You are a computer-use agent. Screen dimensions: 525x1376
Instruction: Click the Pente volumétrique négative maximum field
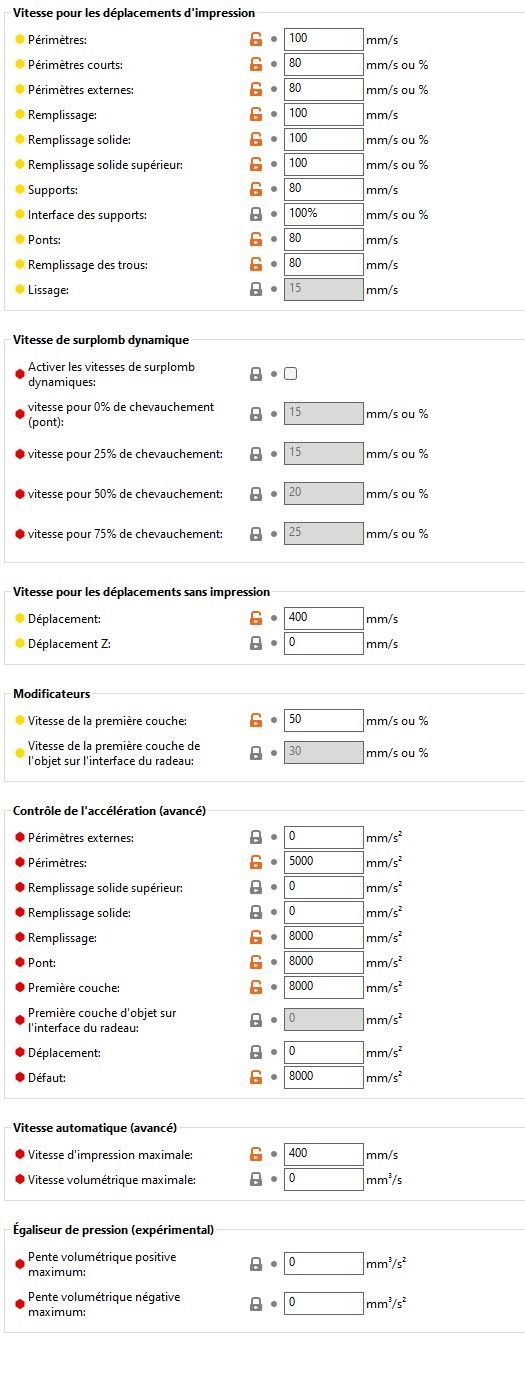click(x=324, y=1303)
